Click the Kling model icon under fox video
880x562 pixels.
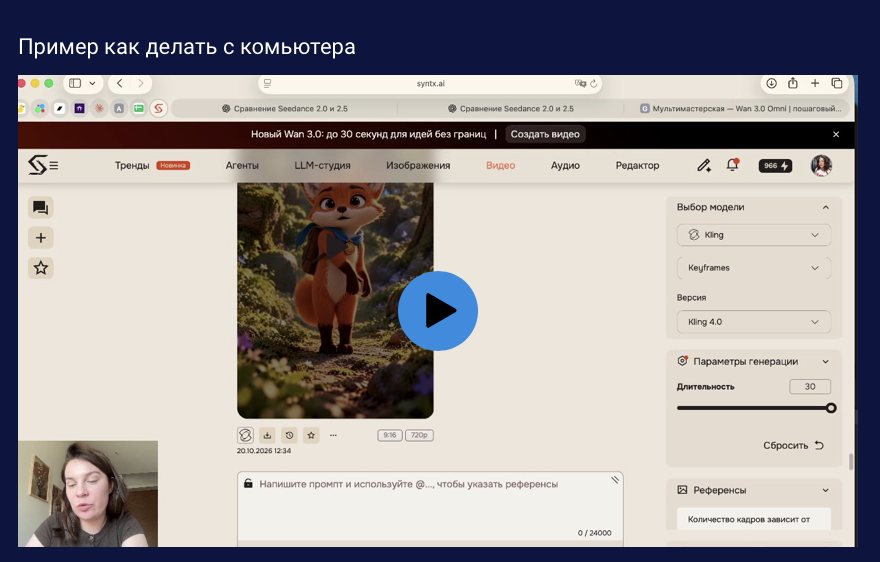click(245, 435)
